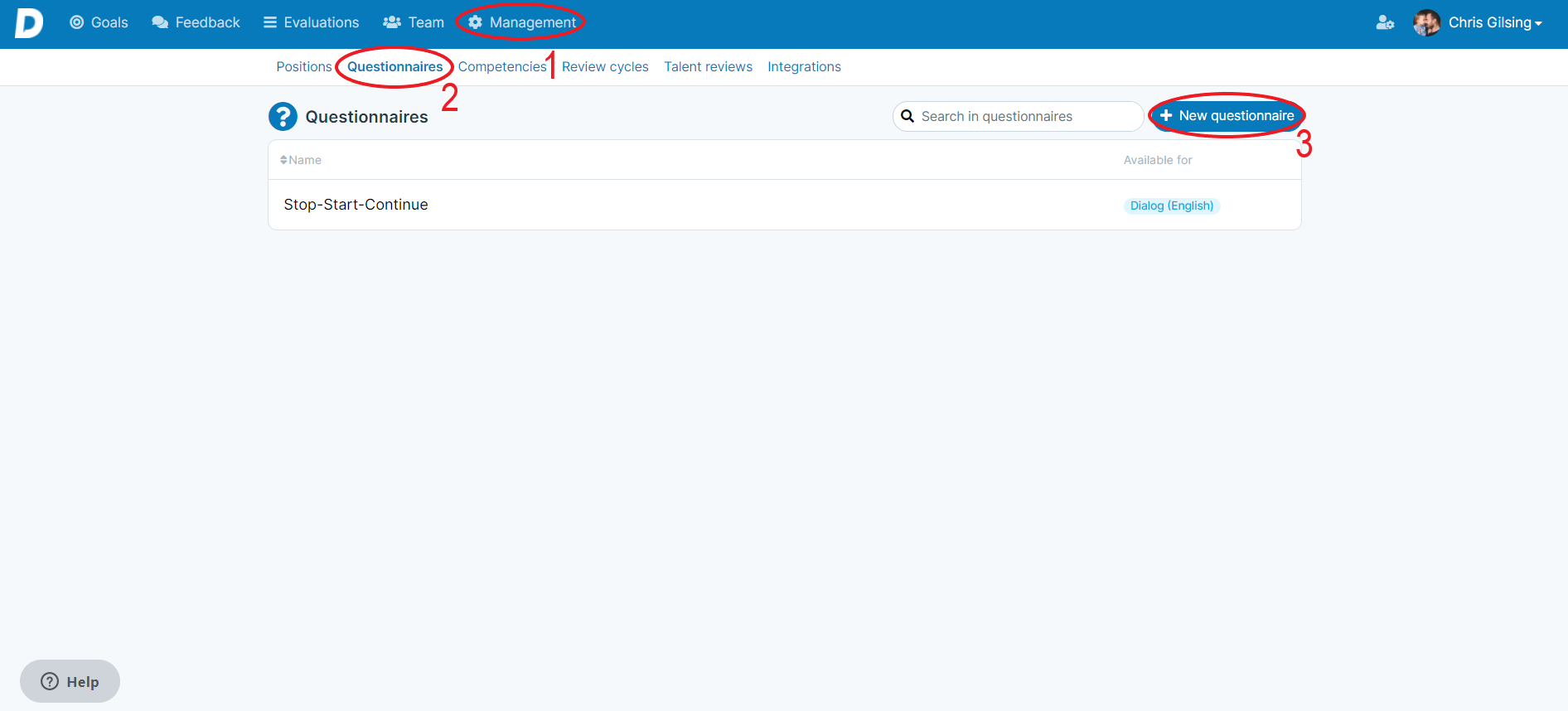Viewport: 1568px width, 711px height.
Task: Open the Management section
Action: point(522,22)
